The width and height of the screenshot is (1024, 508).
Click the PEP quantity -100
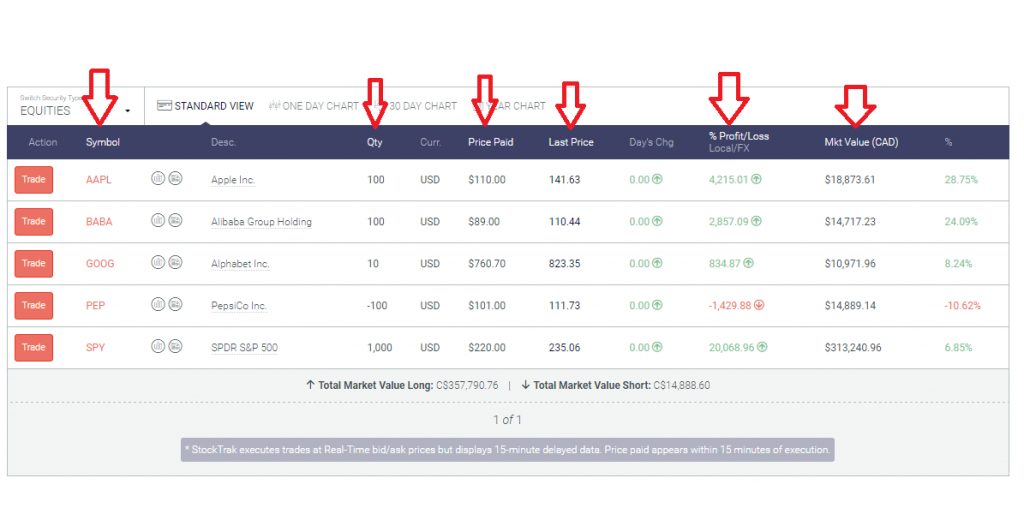tap(377, 306)
